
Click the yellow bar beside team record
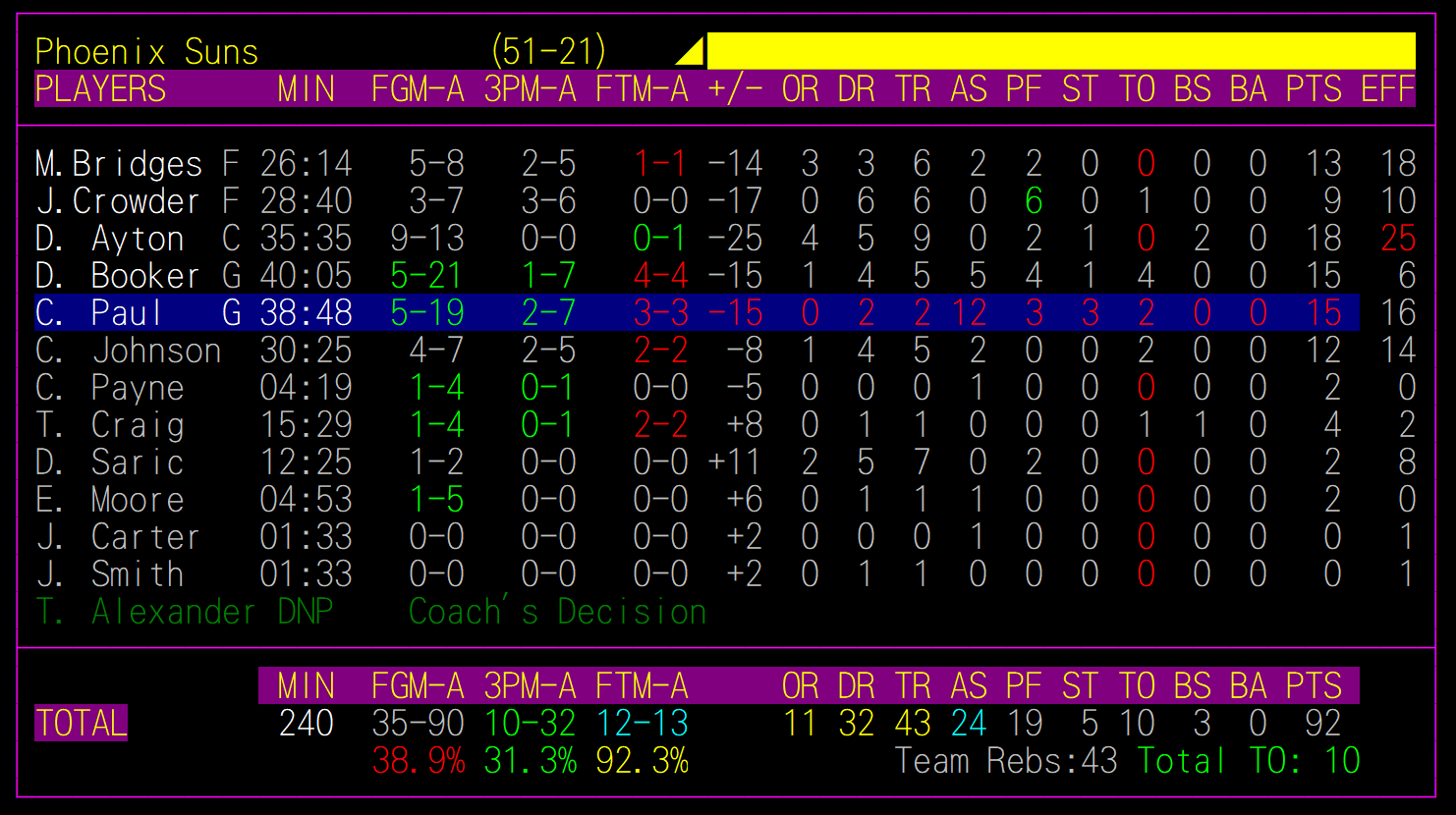[1061, 50]
